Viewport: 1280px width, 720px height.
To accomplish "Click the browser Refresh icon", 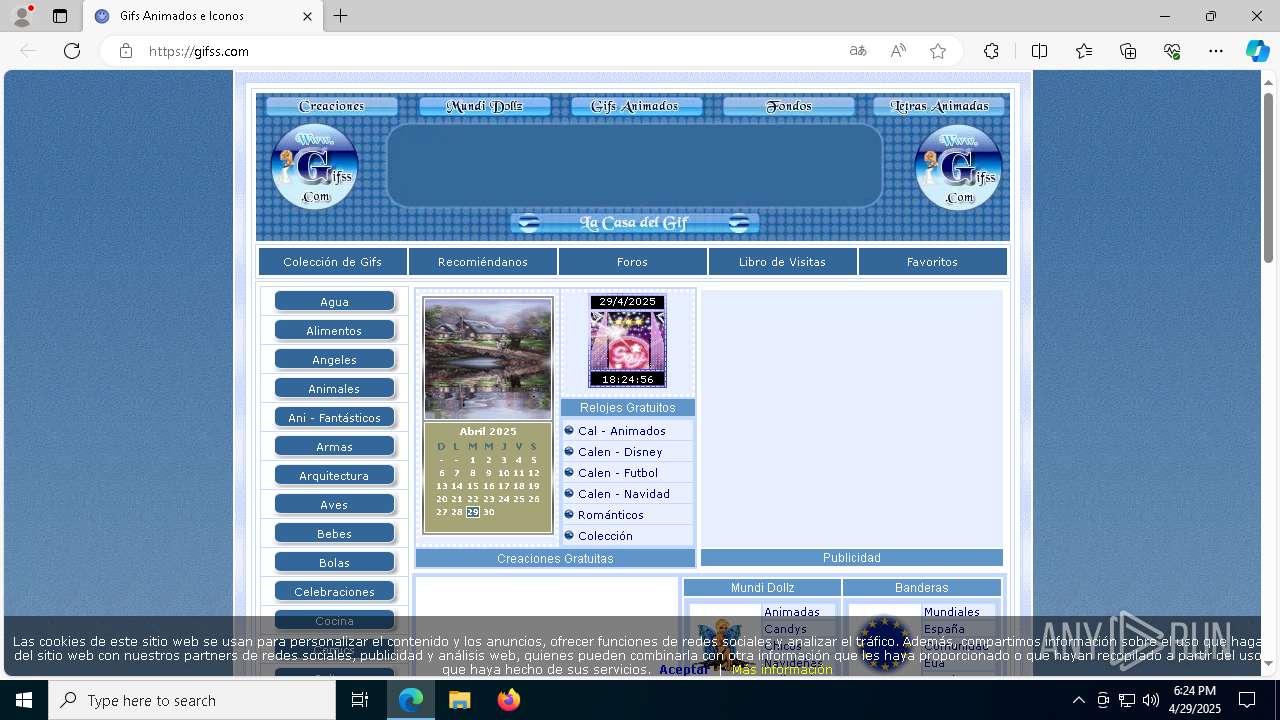I will coord(72,51).
